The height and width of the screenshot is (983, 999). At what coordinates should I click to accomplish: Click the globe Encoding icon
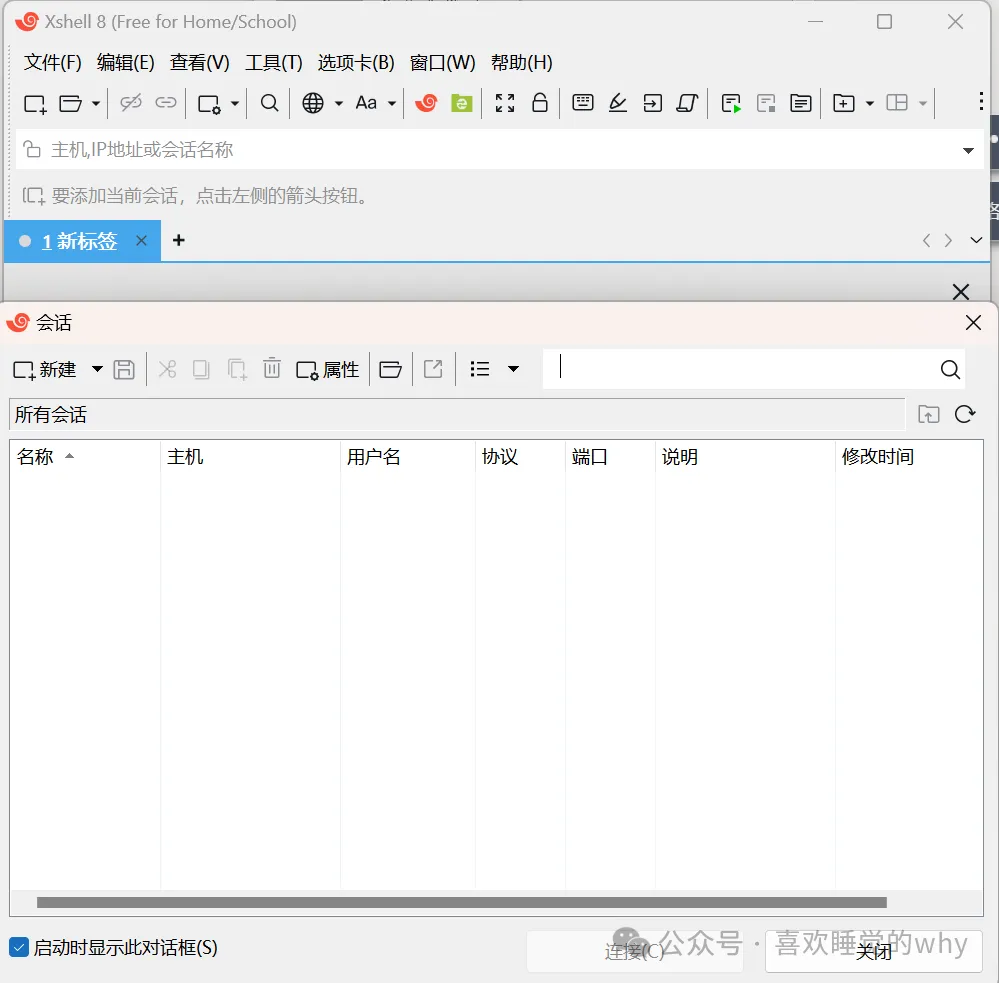point(313,103)
